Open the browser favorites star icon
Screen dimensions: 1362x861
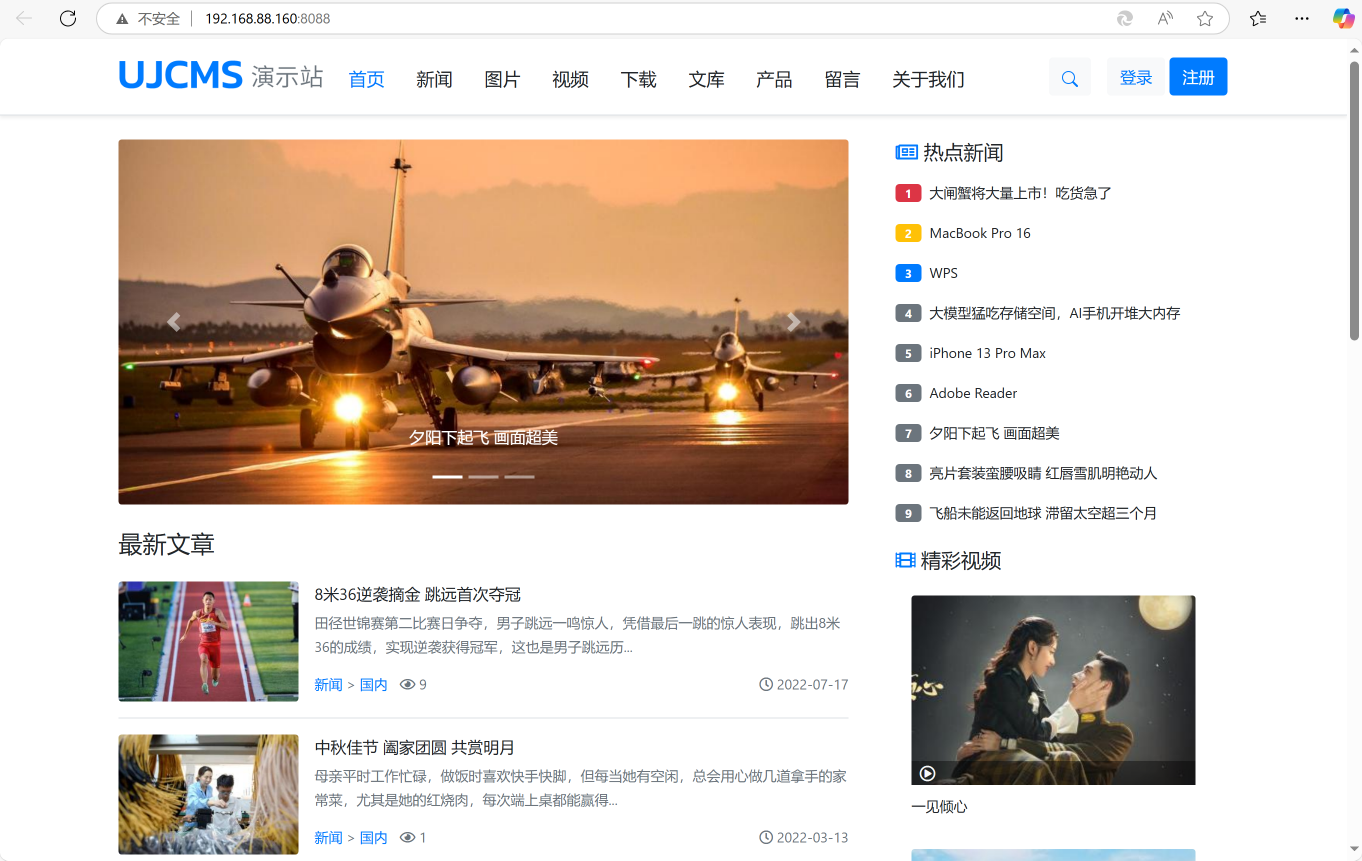[x=1205, y=18]
